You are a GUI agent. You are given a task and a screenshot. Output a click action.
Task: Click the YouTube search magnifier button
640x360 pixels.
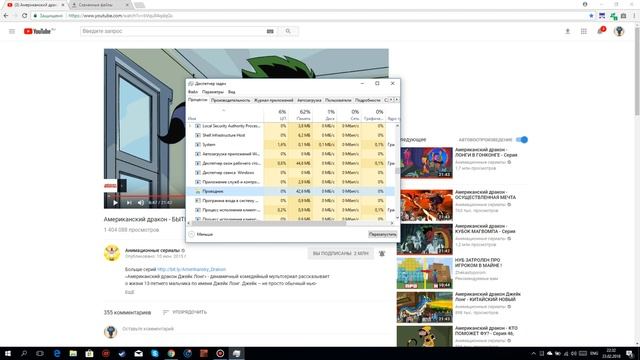pyautogui.click(x=288, y=31)
